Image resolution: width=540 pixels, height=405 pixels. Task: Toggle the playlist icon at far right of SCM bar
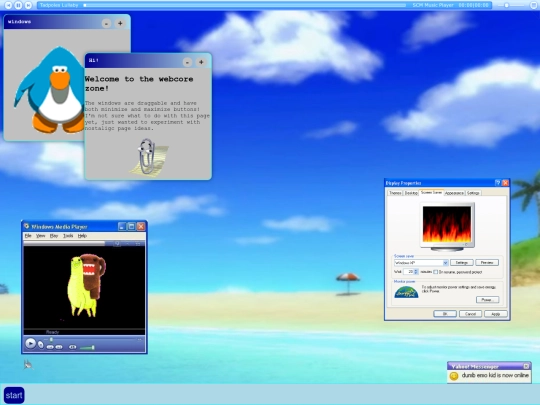(x=534, y=5)
